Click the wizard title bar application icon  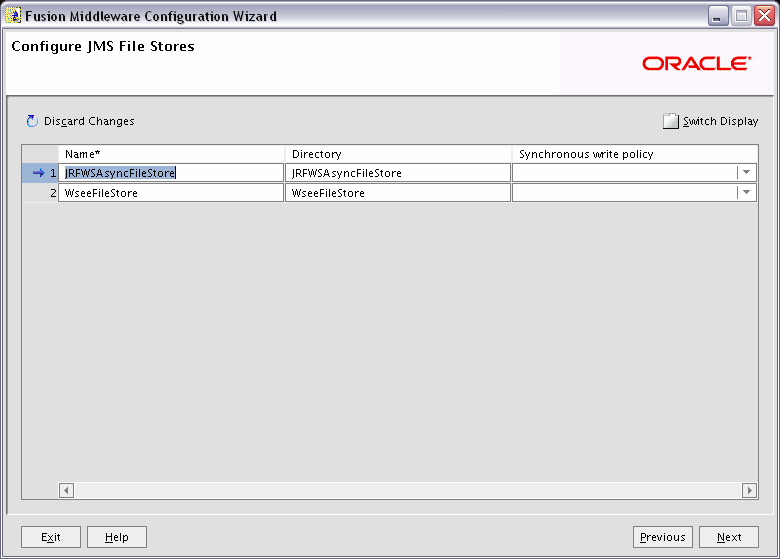click(13, 16)
